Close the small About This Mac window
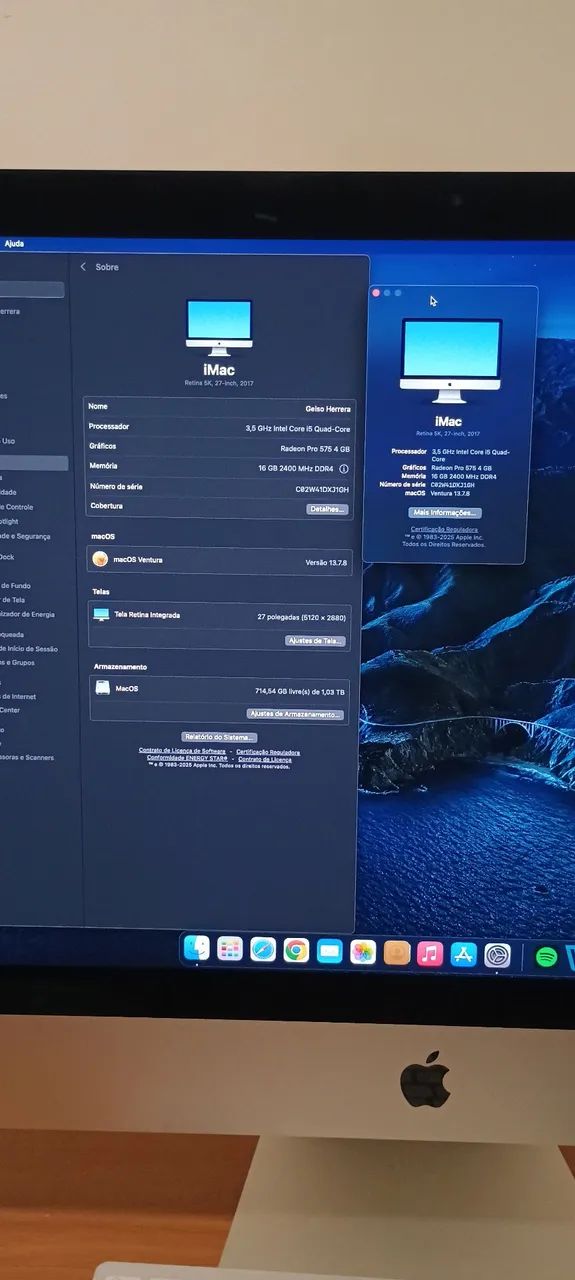Viewport: 575px width, 1280px height. (x=376, y=293)
